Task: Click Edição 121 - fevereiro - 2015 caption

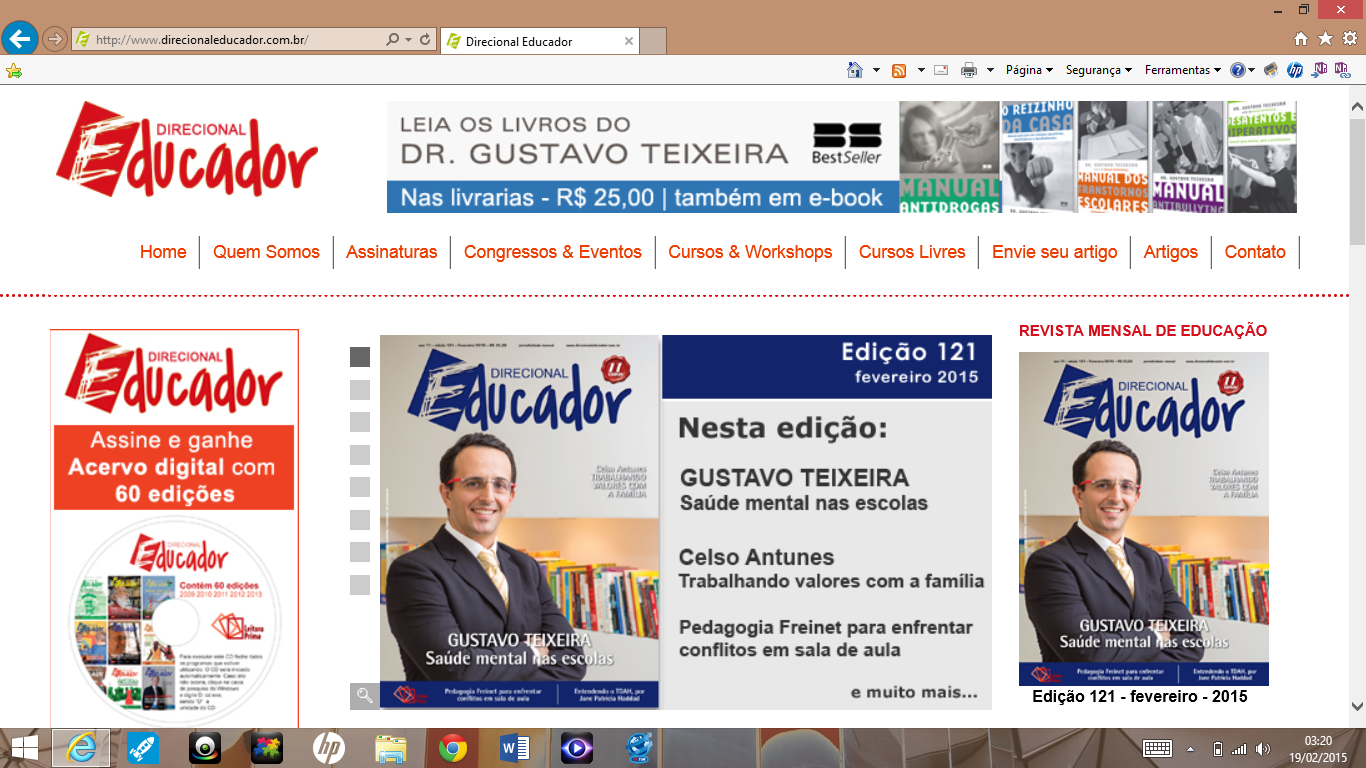Action: pos(1140,696)
